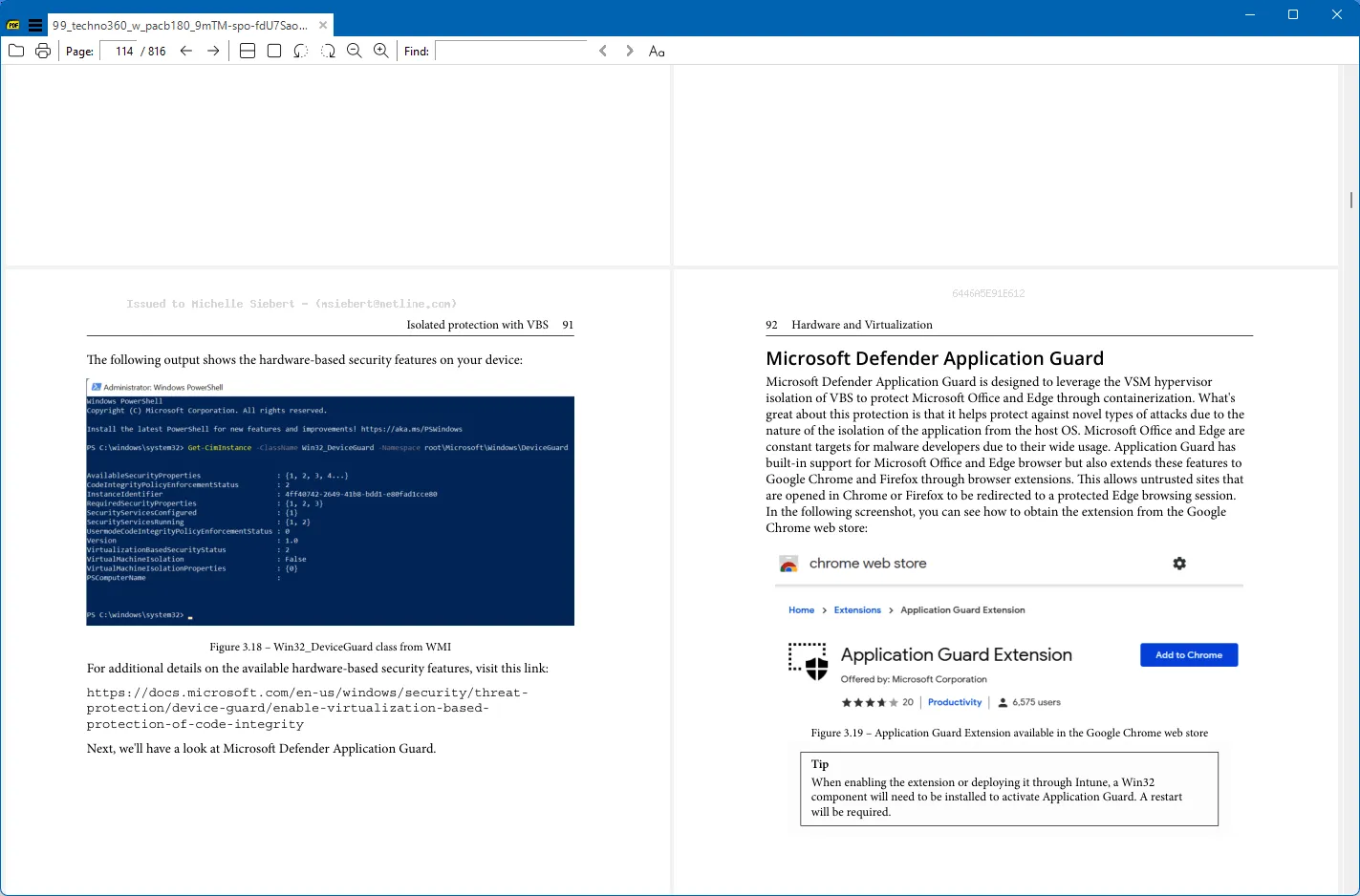This screenshot has height=896, width=1360.
Task: Click the open file folder icon
Action: click(x=16, y=51)
